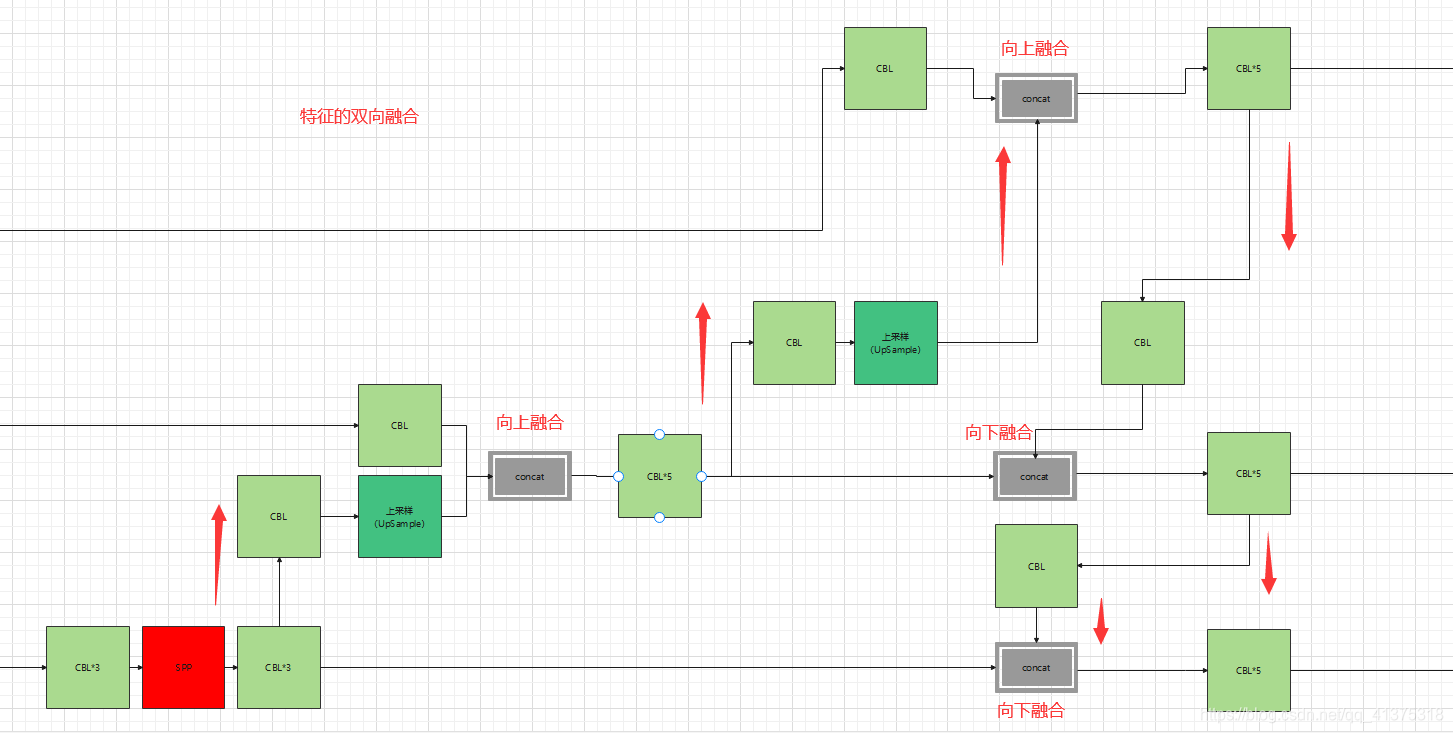Viewport: 1453px width, 733px height.
Task: Select the CBL block left of the top concat
Action: click(885, 68)
